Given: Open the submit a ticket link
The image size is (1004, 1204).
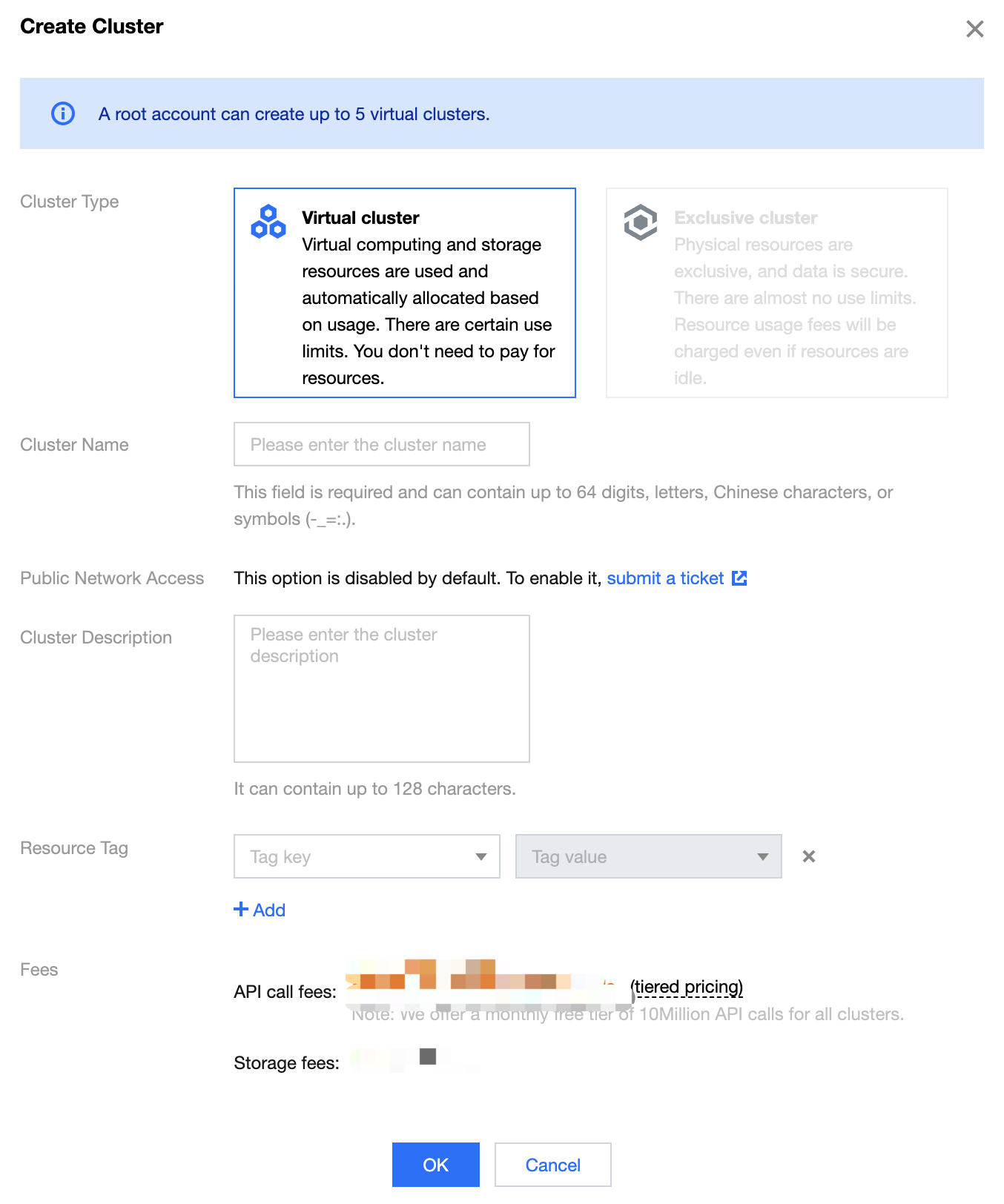Looking at the screenshot, I should tap(665, 578).
